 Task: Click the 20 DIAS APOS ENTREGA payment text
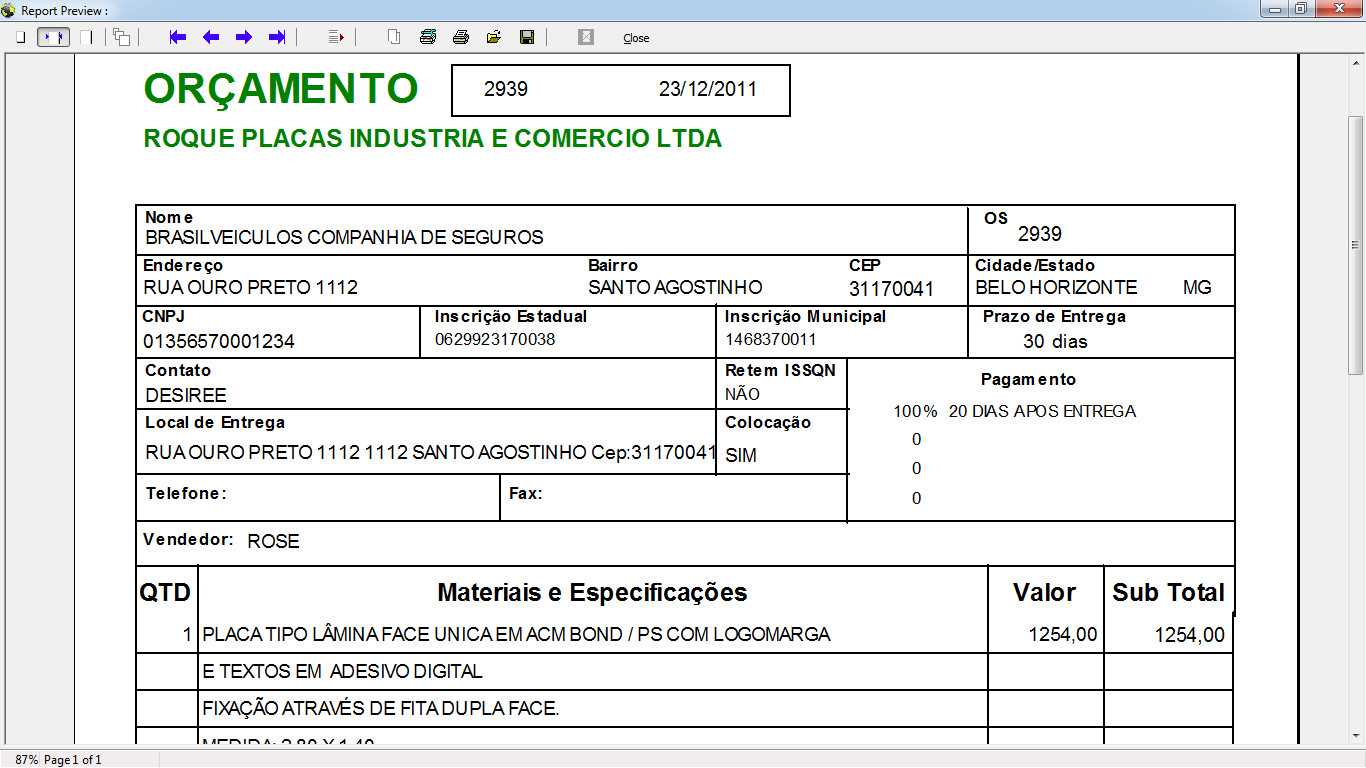(x=1042, y=411)
